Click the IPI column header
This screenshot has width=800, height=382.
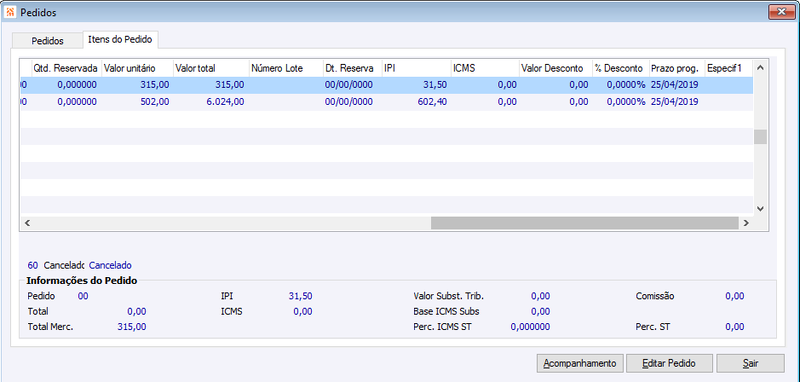click(416, 68)
